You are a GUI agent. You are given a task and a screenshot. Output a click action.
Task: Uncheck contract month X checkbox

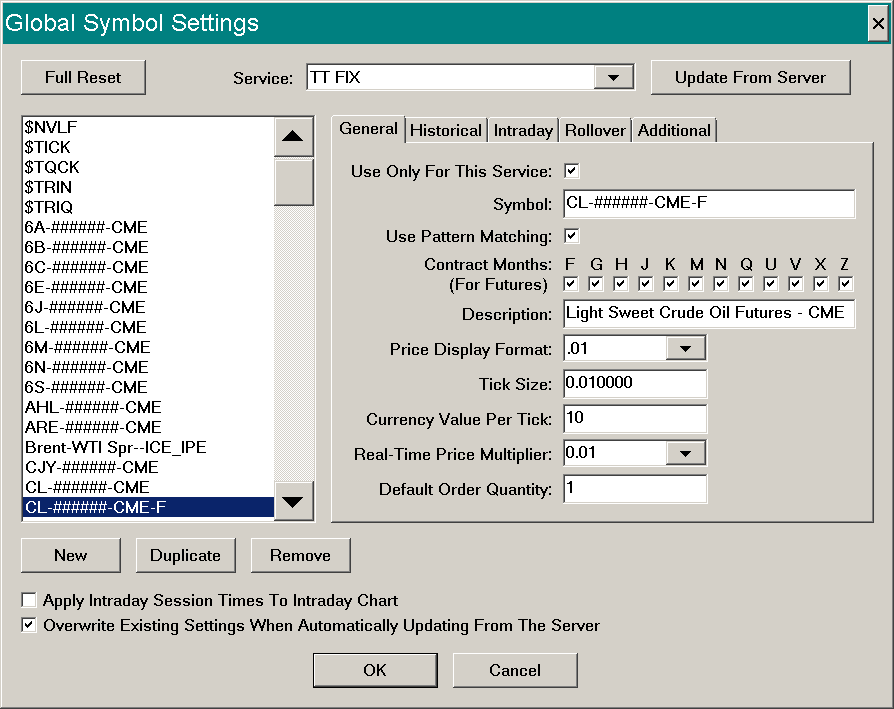820,284
